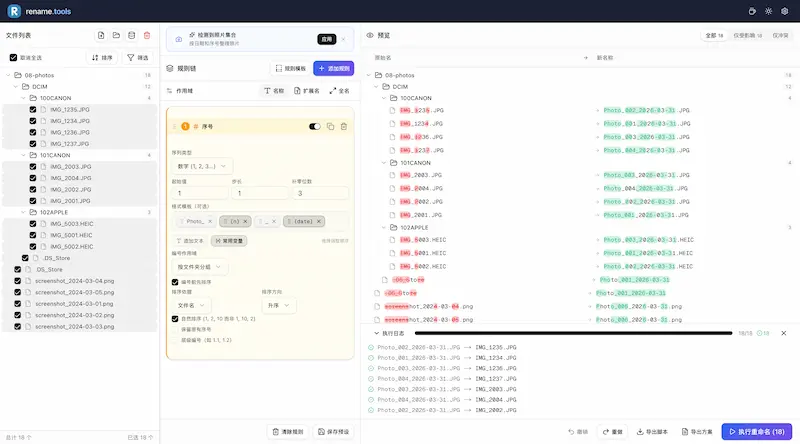
Task: Select the 扩展名 scope tab
Action: click(x=307, y=91)
